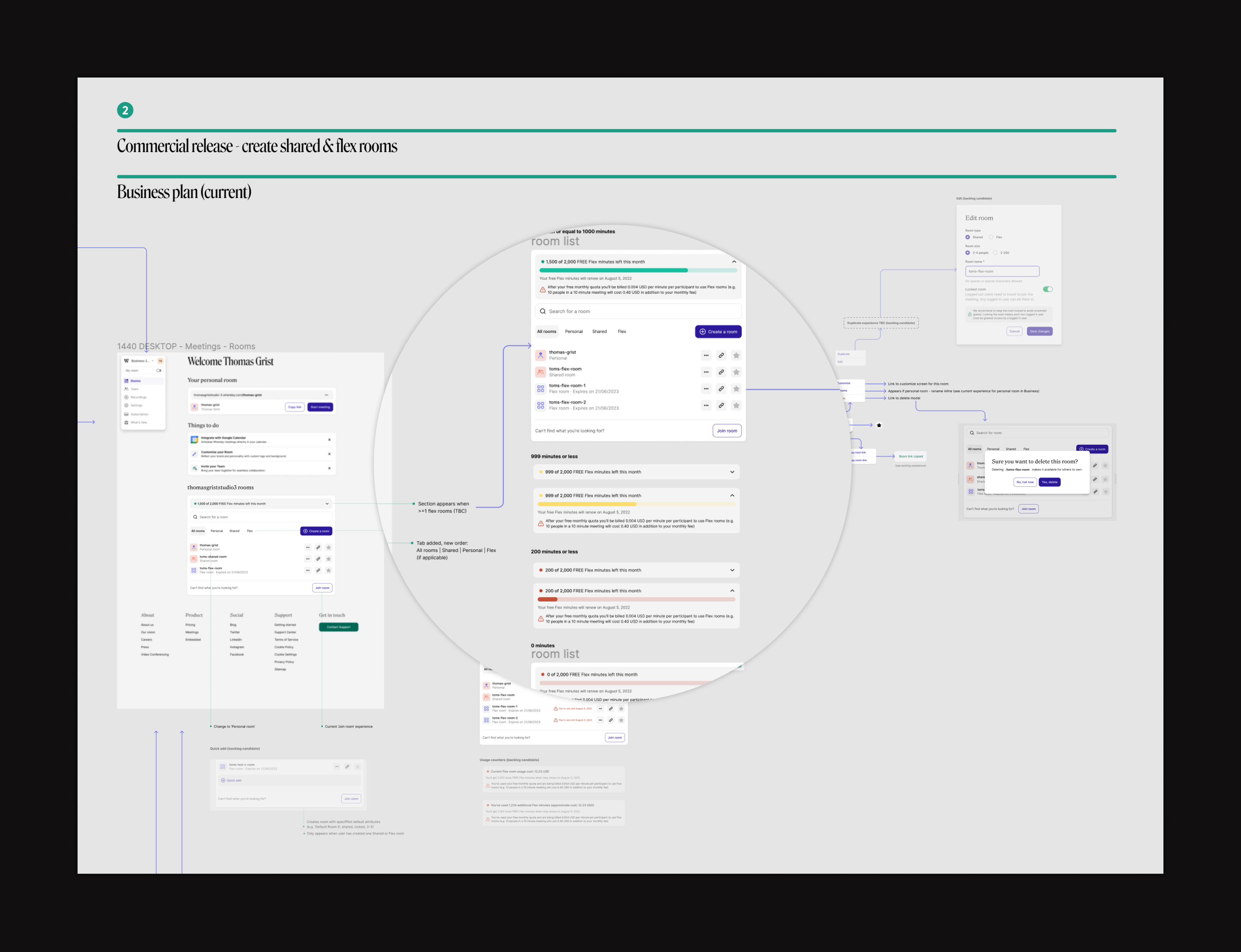Open more options for toms-flex-room-2 in magnified list

tap(706, 405)
